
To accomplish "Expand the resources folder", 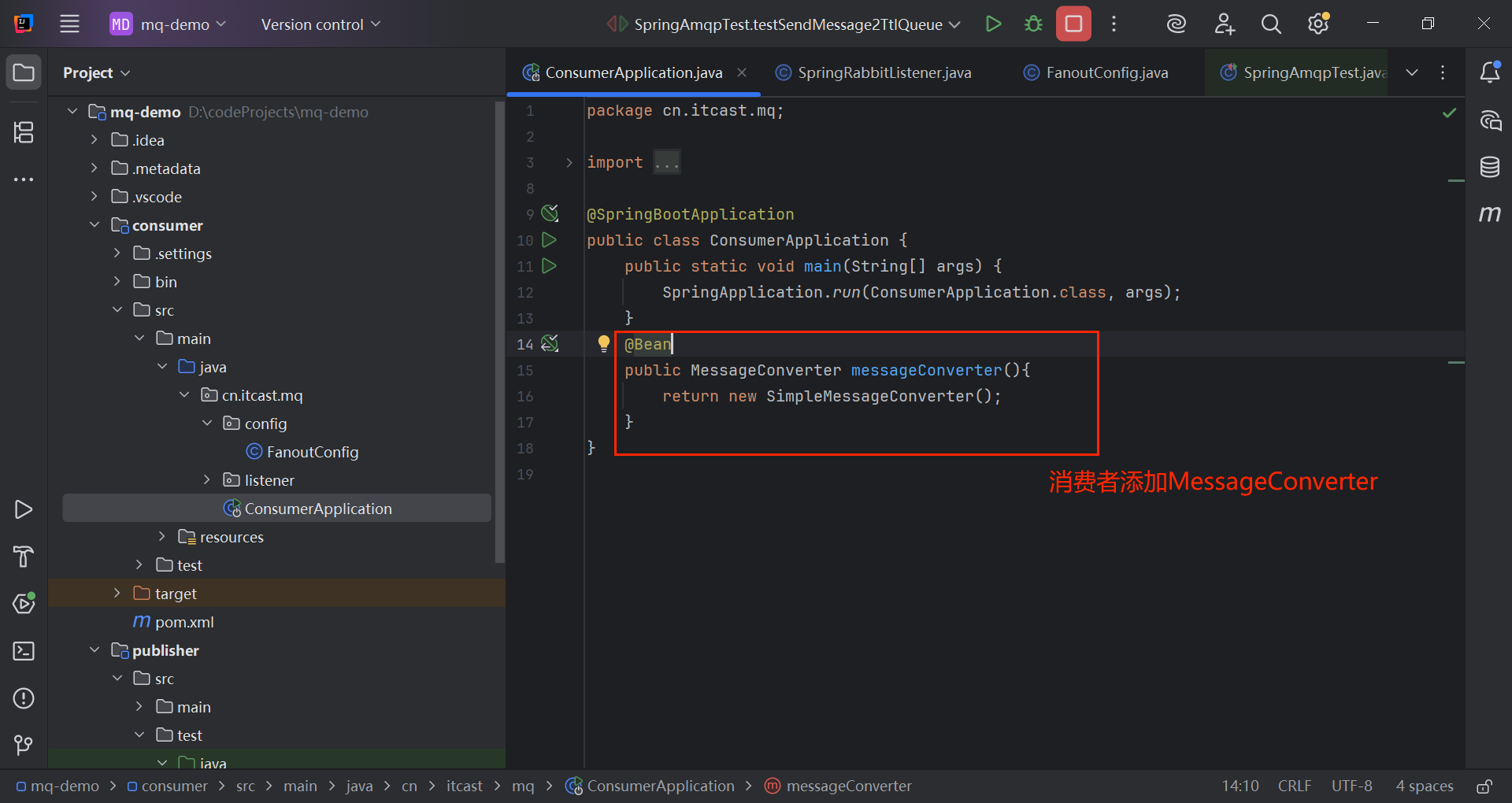I will (161, 536).
